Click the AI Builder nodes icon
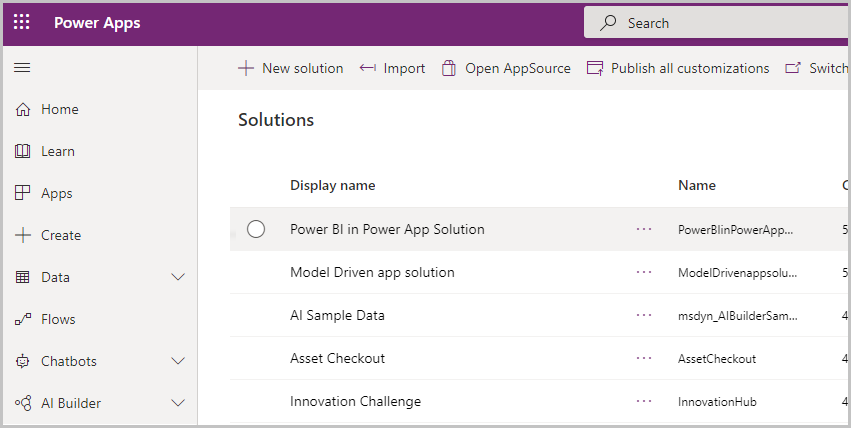The height and width of the screenshot is (428, 851). 23,403
